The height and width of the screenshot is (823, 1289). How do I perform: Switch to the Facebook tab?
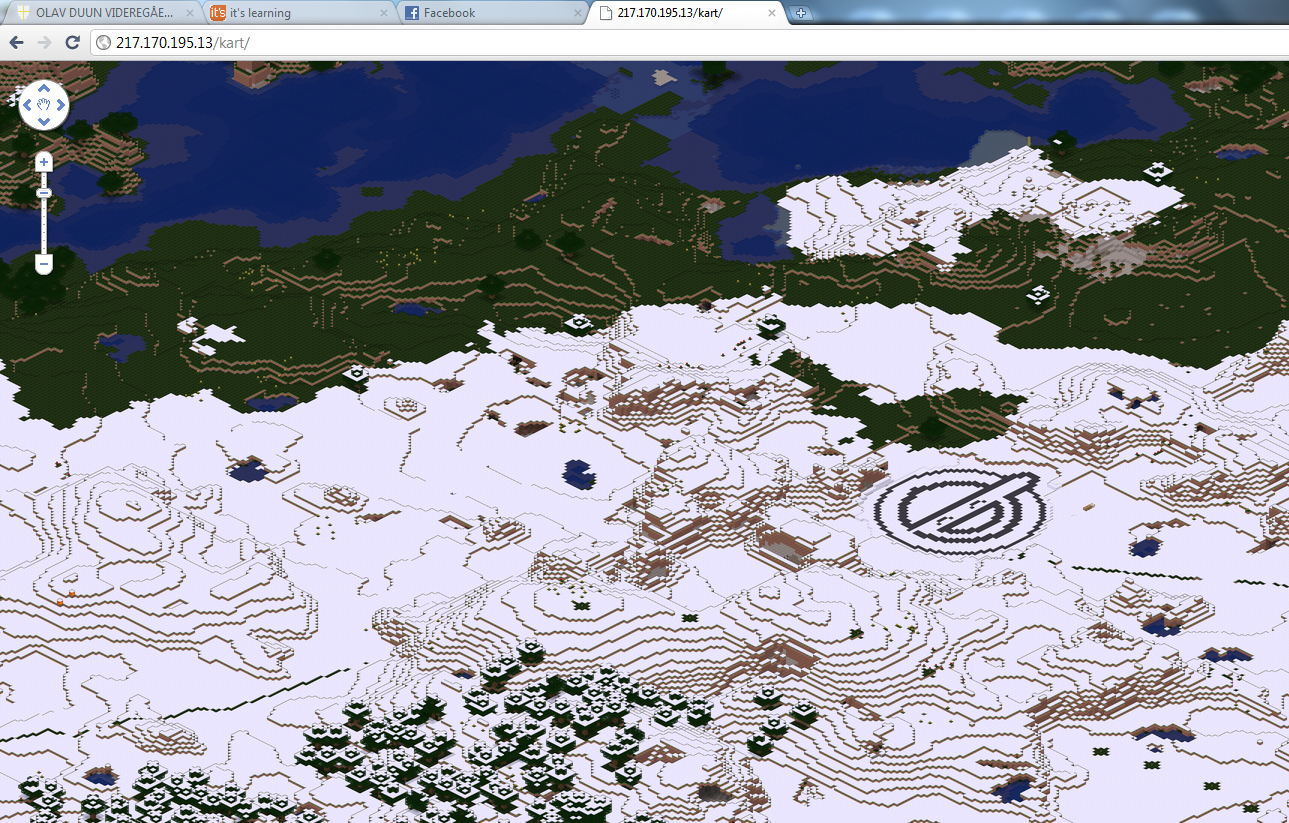[491, 13]
